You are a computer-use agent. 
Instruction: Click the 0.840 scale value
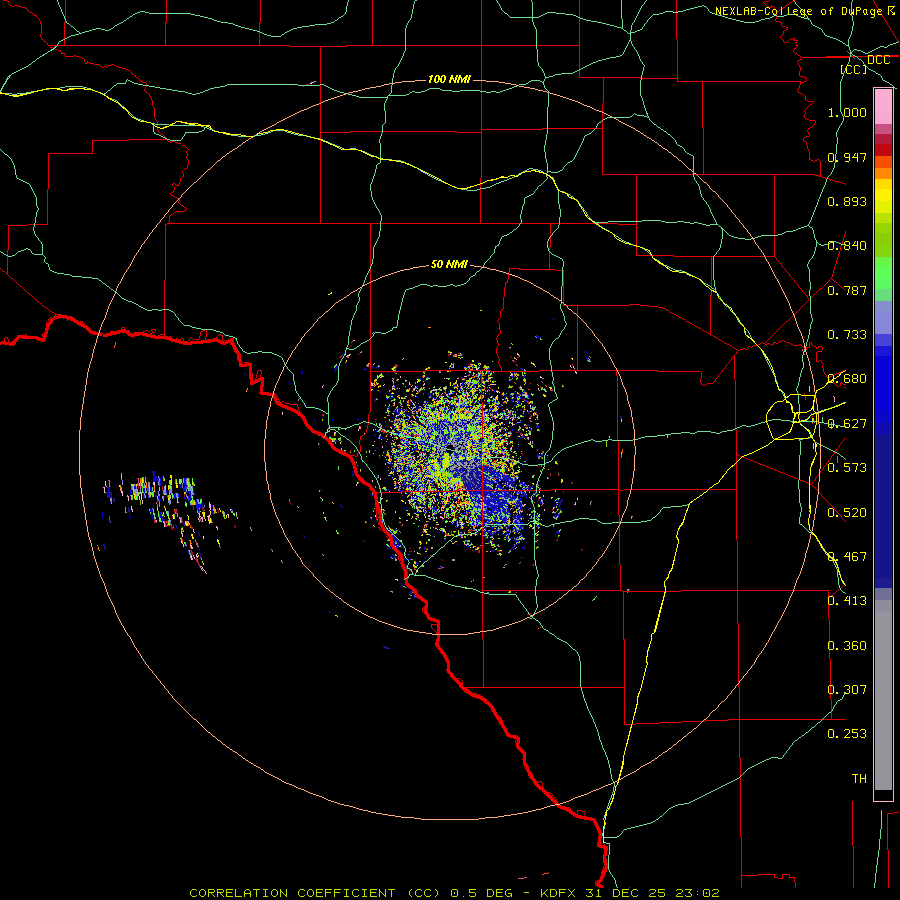pos(847,246)
